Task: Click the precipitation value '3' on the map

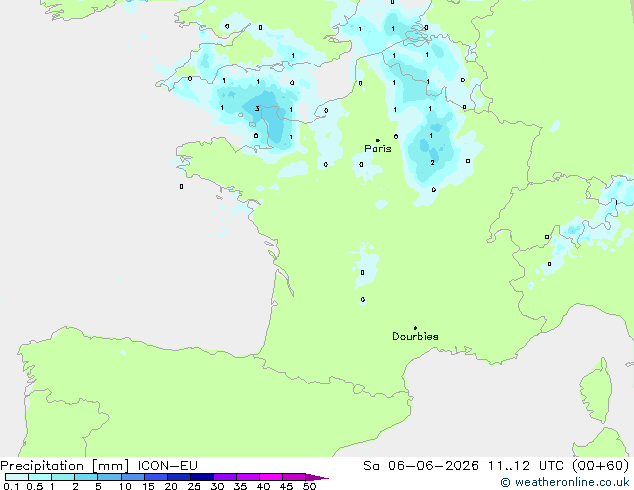Action: coord(257,109)
